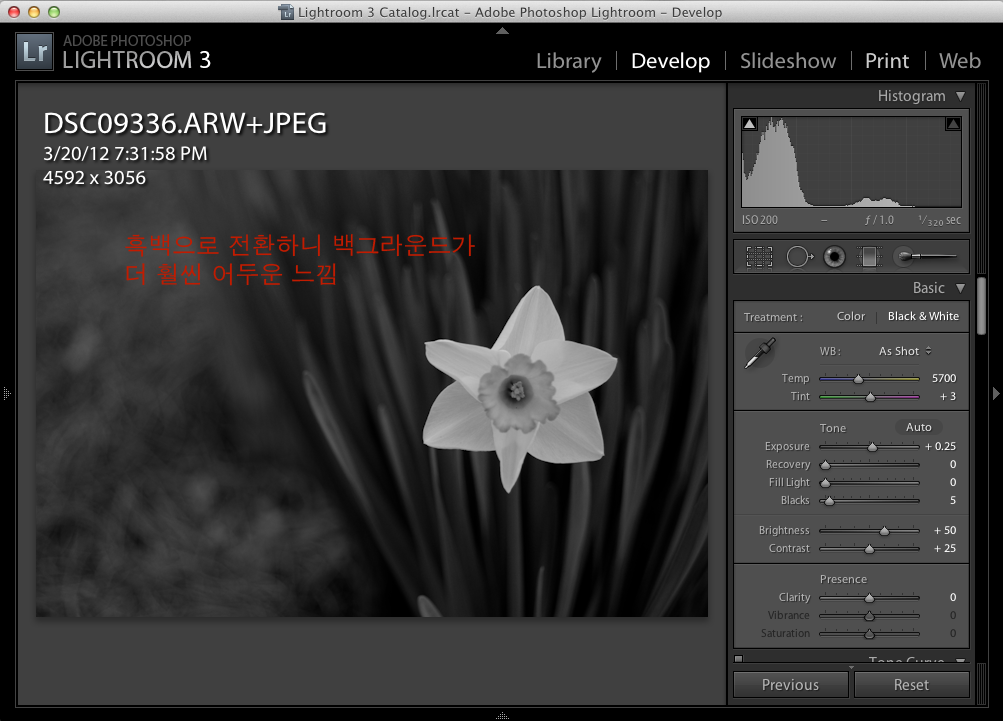Toggle the Tone Curve panel switch
This screenshot has width=1003, height=721.
coord(738,659)
